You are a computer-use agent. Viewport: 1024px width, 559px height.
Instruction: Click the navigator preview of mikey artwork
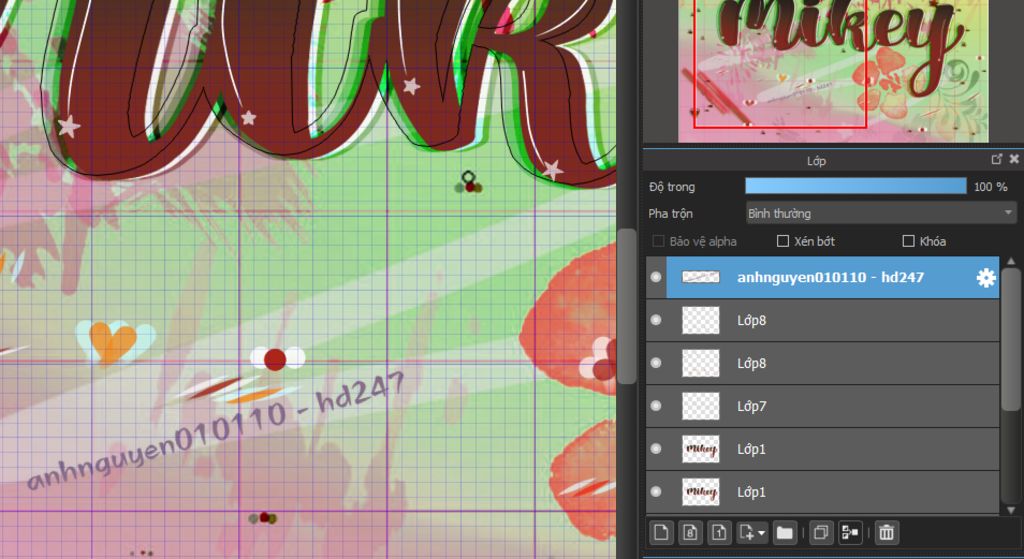tap(833, 71)
